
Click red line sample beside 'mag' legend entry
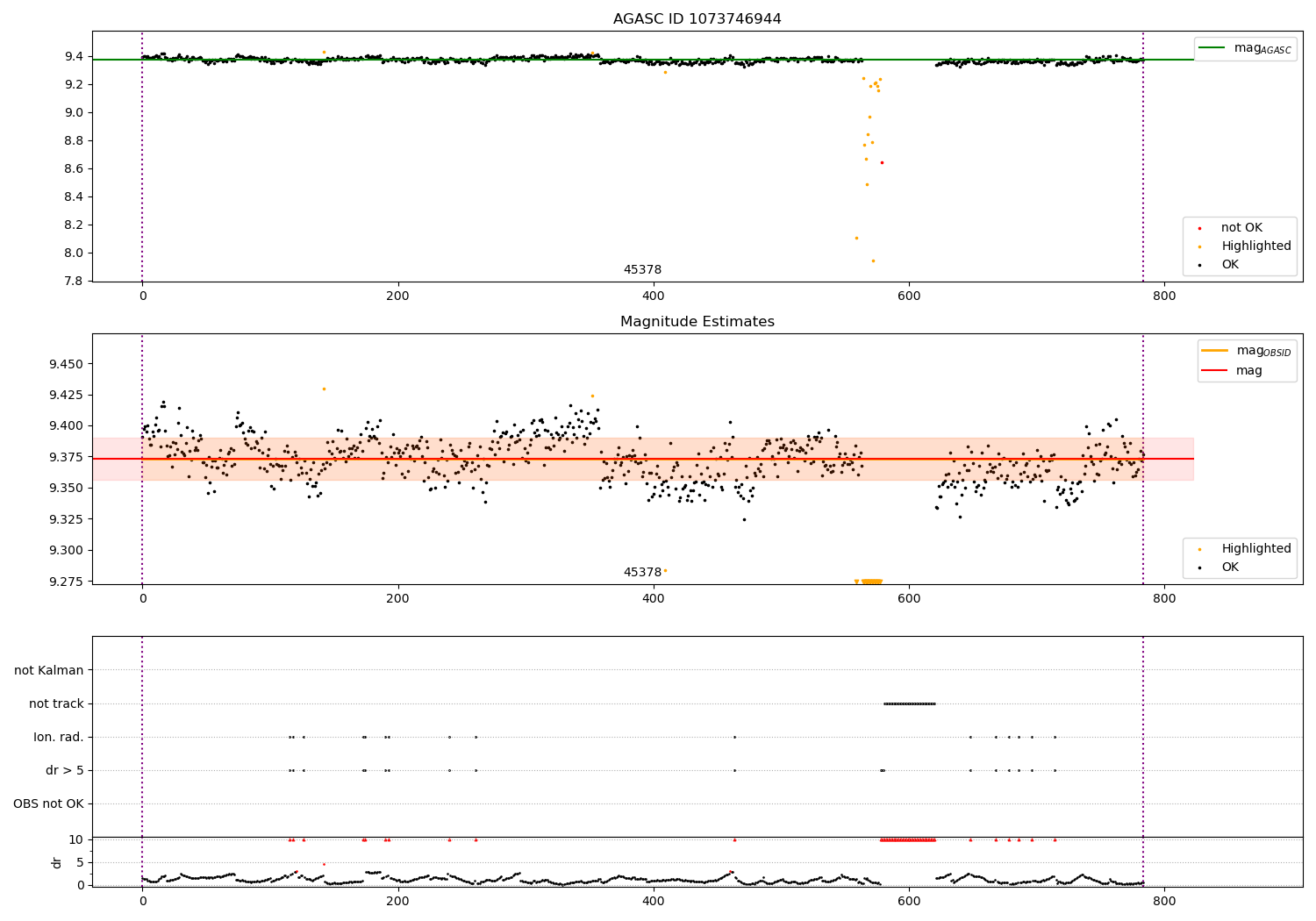tap(1214, 370)
